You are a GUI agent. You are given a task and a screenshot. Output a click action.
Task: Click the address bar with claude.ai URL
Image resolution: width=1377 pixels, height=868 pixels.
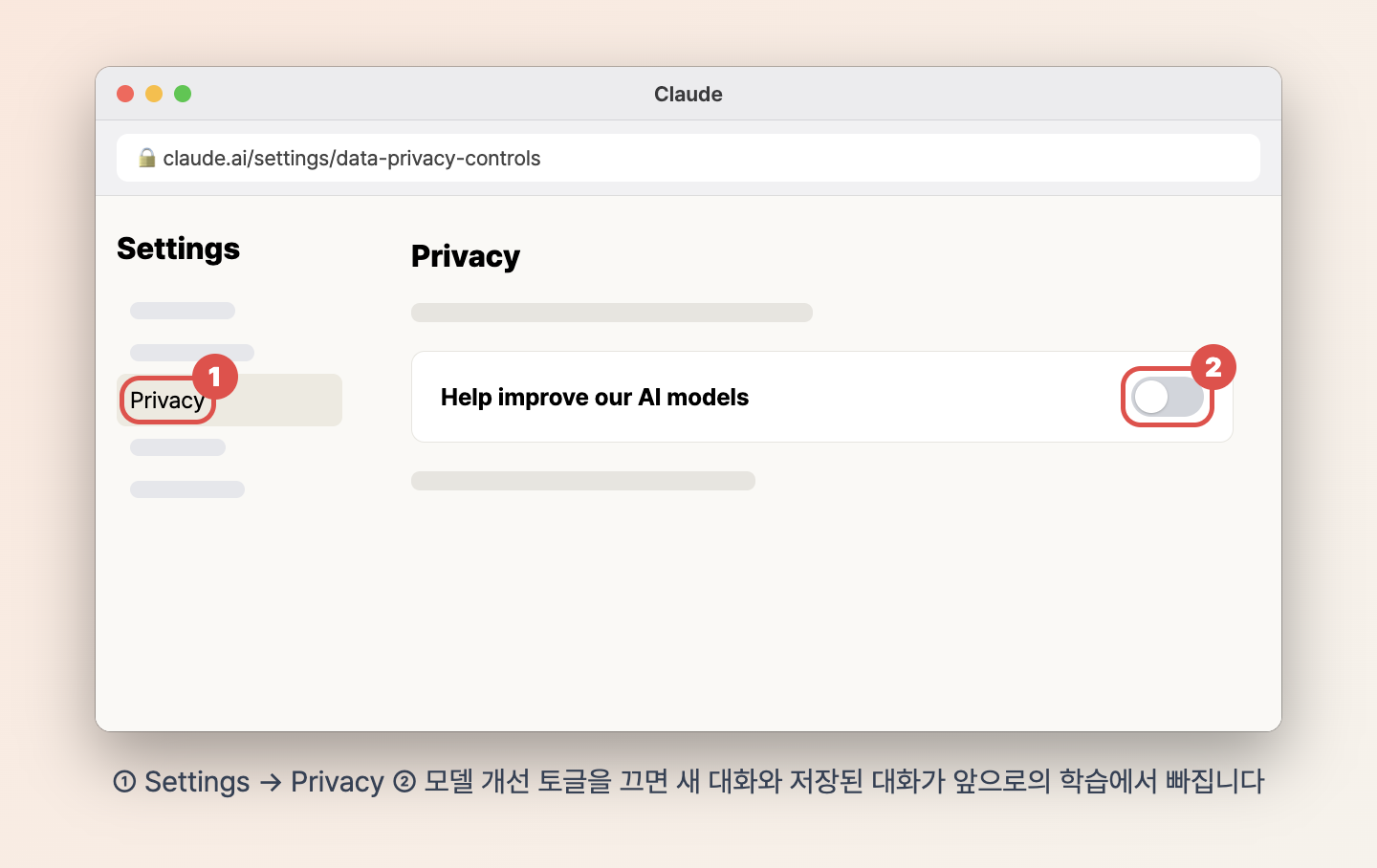pyautogui.click(x=688, y=158)
